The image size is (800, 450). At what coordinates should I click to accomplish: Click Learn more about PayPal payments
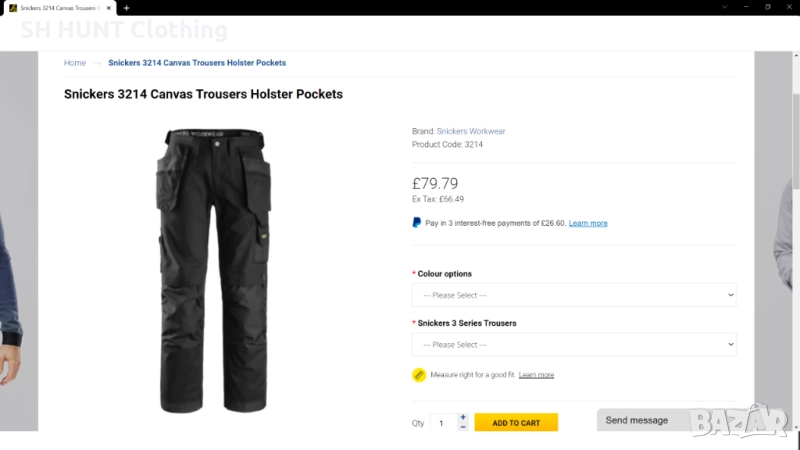click(x=588, y=223)
